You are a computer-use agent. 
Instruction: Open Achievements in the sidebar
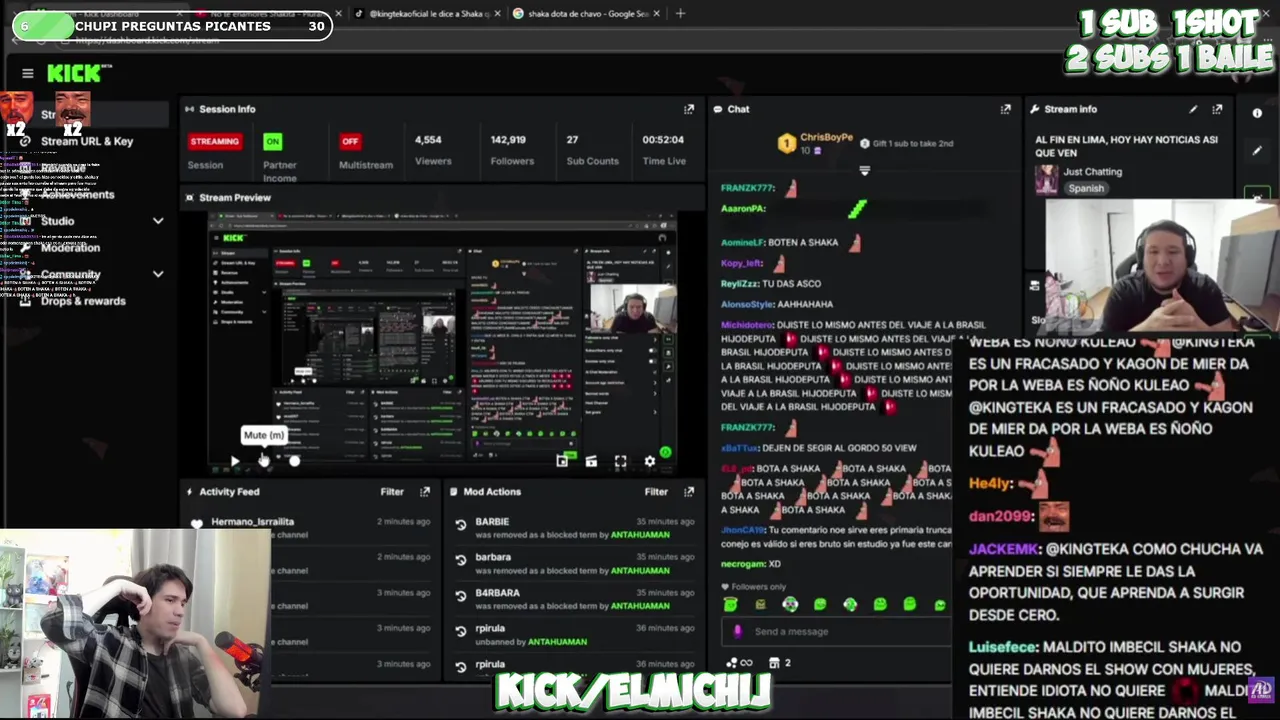point(78,194)
